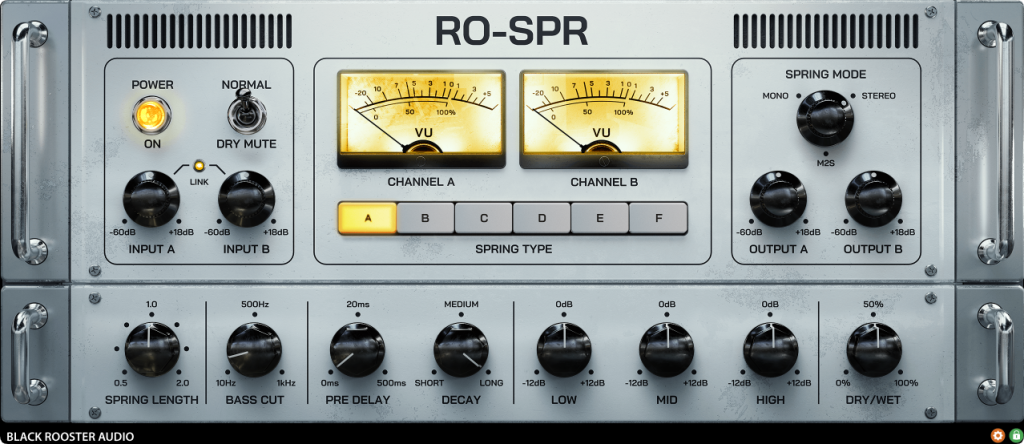Click the SHORT decay label
1024x444 pixels.
click(429, 383)
